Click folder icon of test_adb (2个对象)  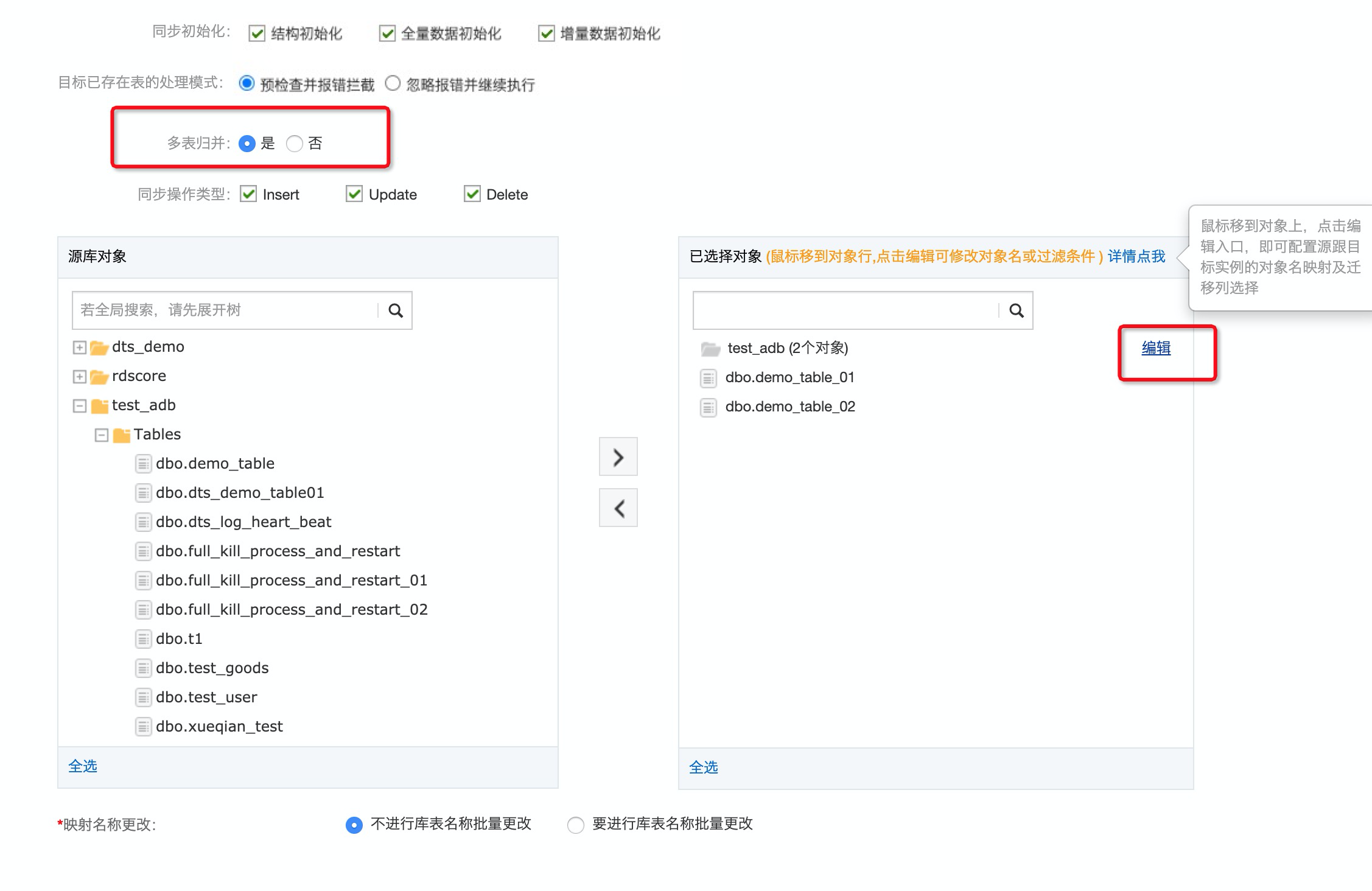(x=710, y=349)
